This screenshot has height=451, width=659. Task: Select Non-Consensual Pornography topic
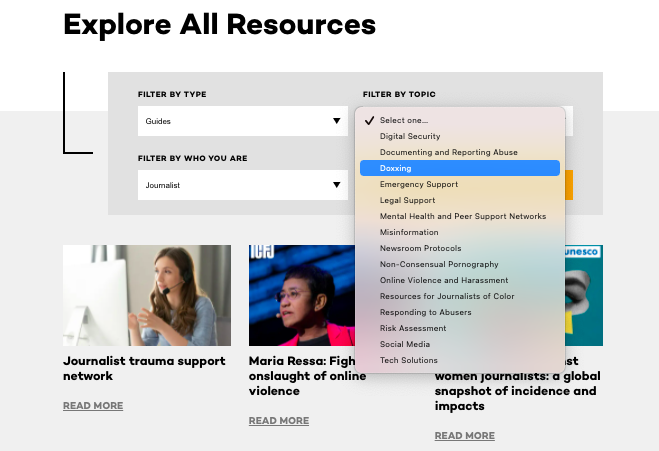pyautogui.click(x=460, y=264)
